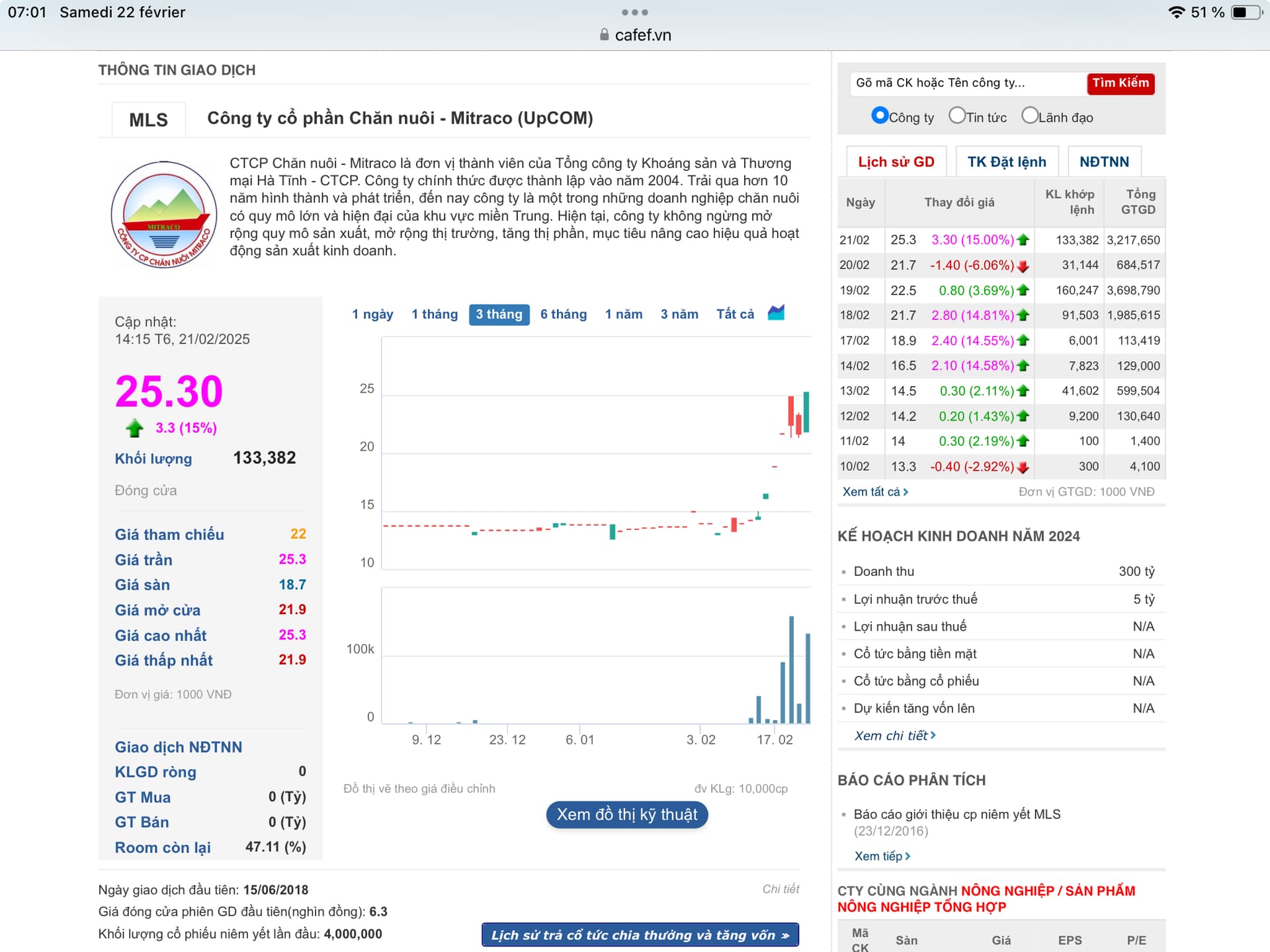
Task: Click the green up arrow for 18/02
Action: (1023, 315)
